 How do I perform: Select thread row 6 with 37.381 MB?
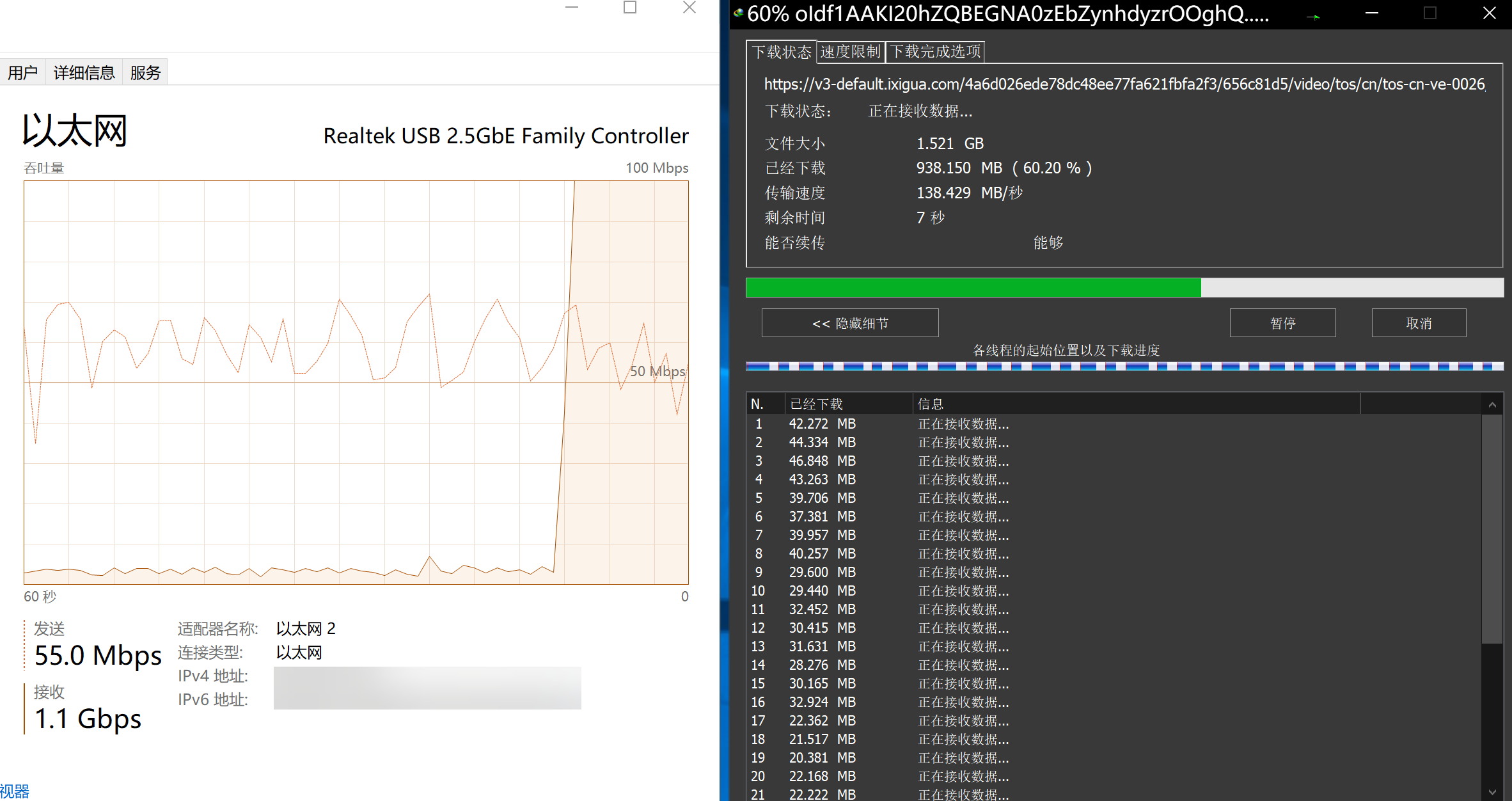tap(1114, 516)
